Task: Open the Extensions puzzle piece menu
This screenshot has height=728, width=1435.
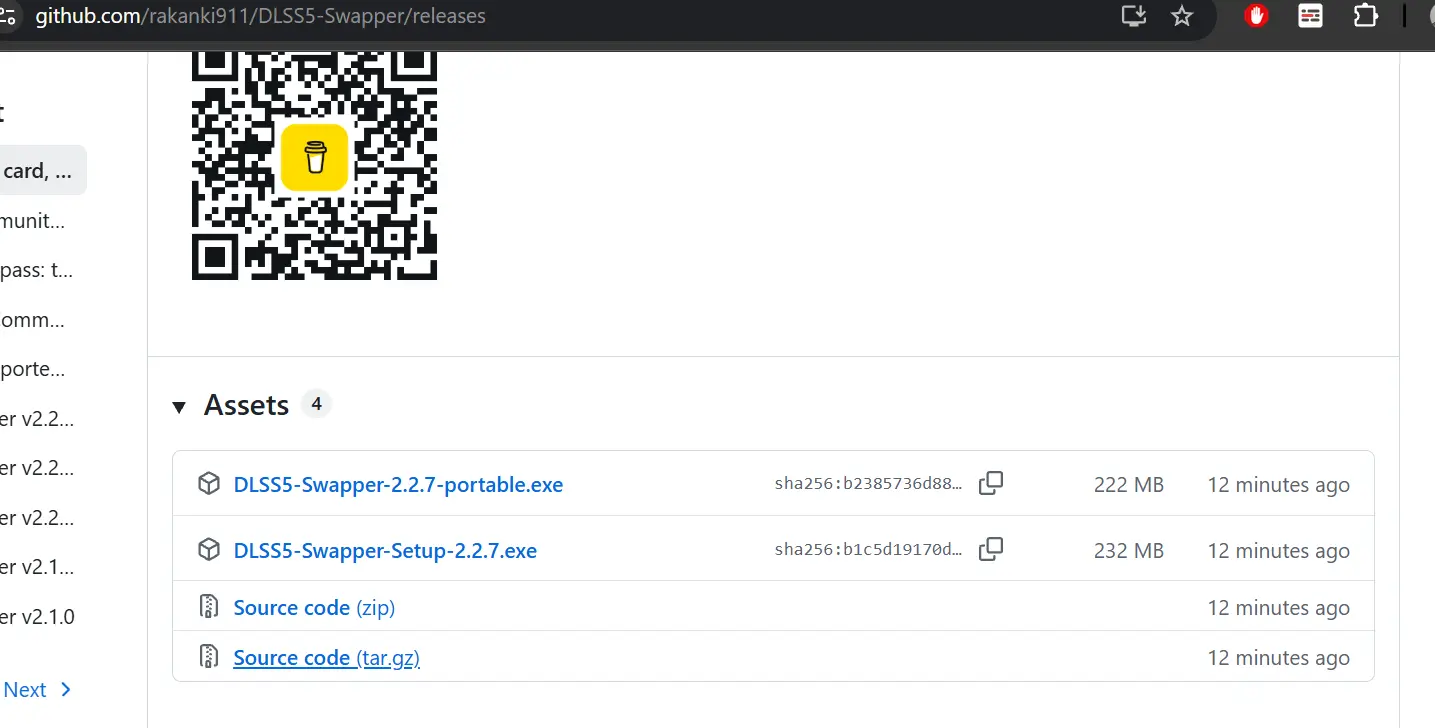Action: [1365, 16]
